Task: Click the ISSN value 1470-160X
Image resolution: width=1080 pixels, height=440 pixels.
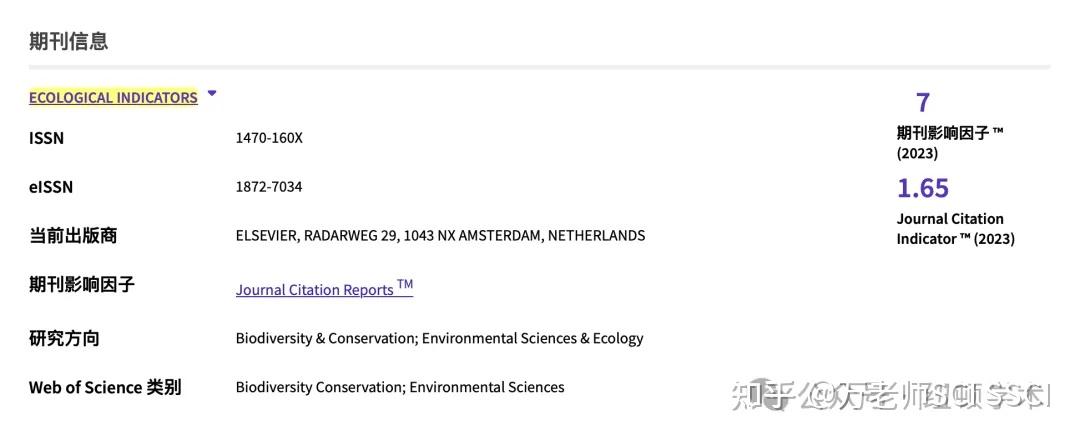Action: point(269,138)
